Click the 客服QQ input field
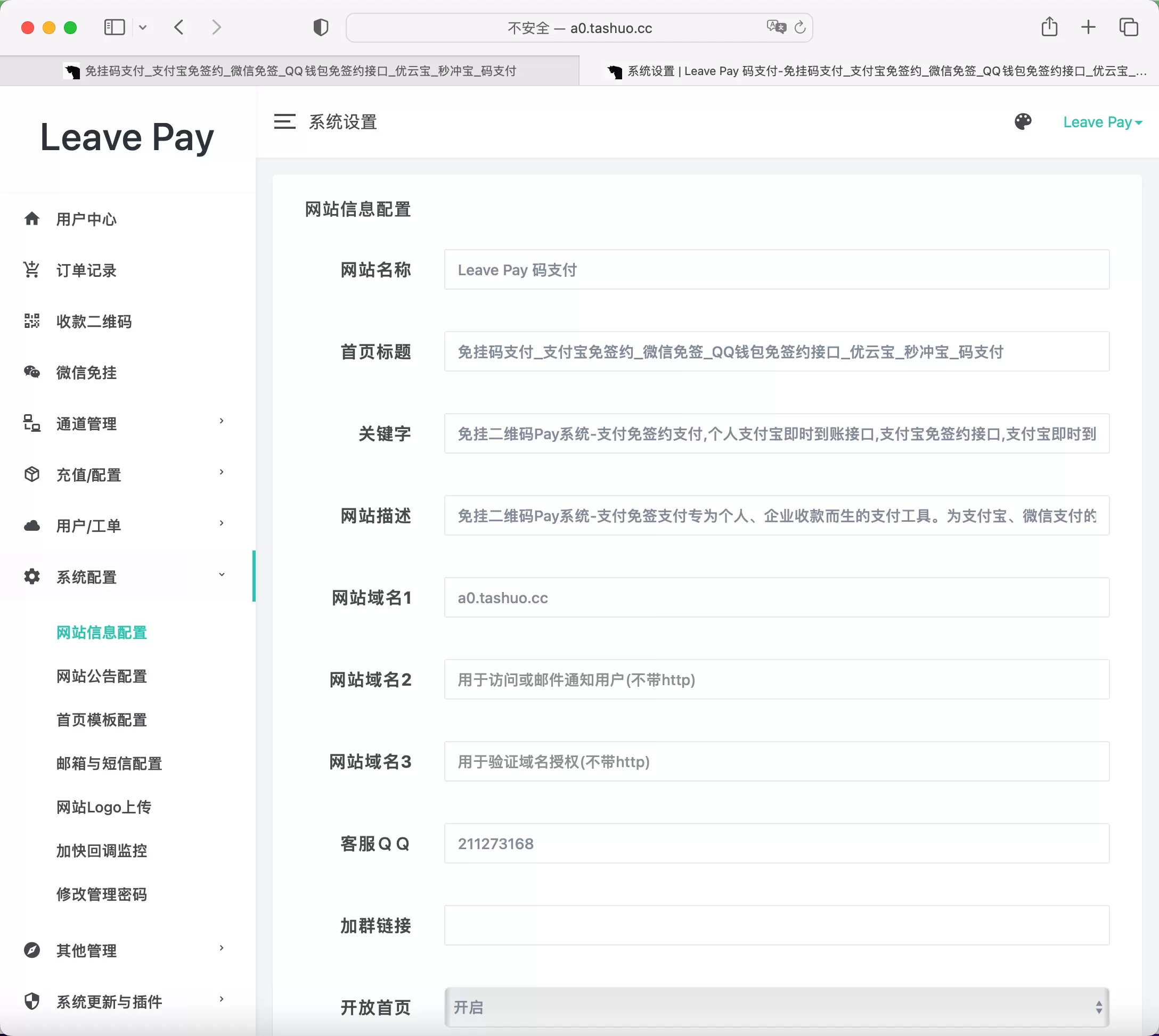 coord(777,843)
